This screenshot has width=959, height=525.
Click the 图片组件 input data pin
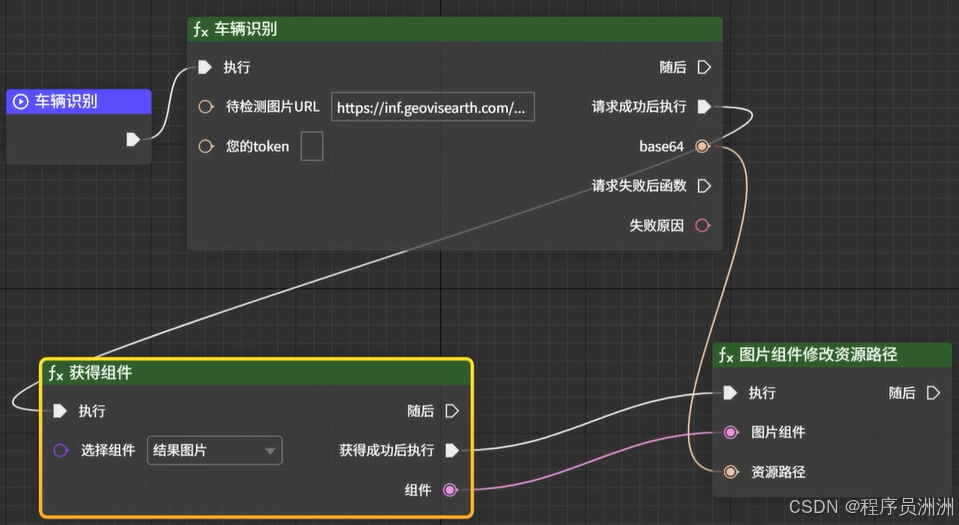(730, 433)
